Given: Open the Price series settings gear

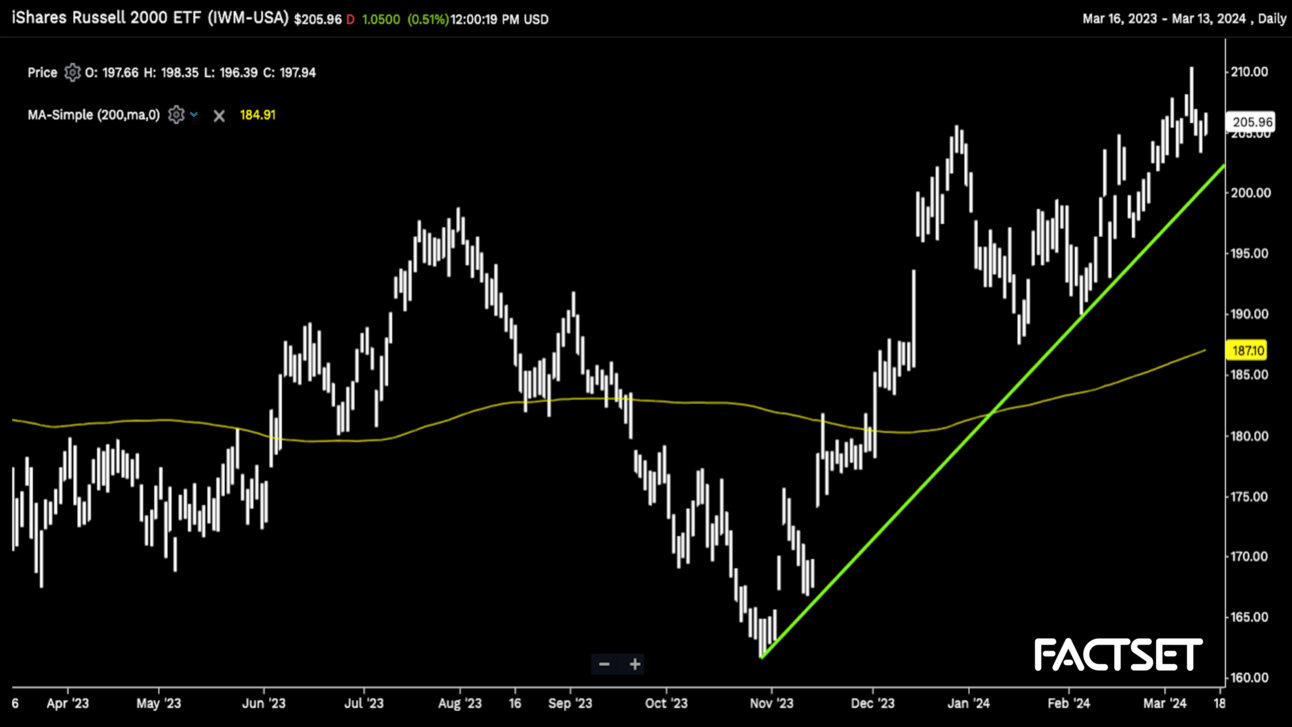Looking at the screenshot, I should click(x=72, y=72).
